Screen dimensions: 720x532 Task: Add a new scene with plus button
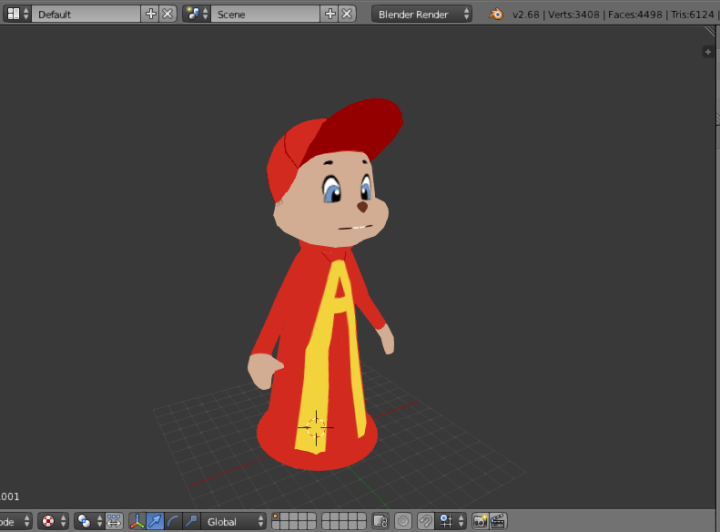pyautogui.click(x=331, y=14)
